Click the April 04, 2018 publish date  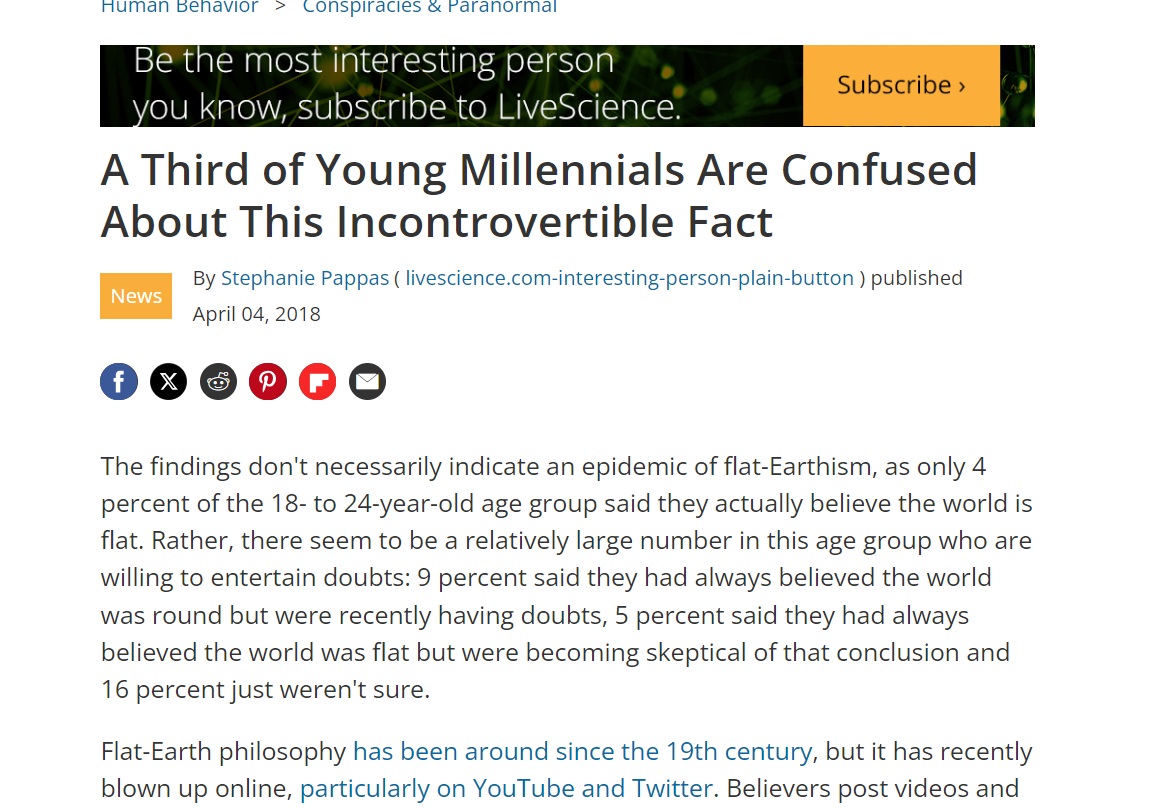257,314
